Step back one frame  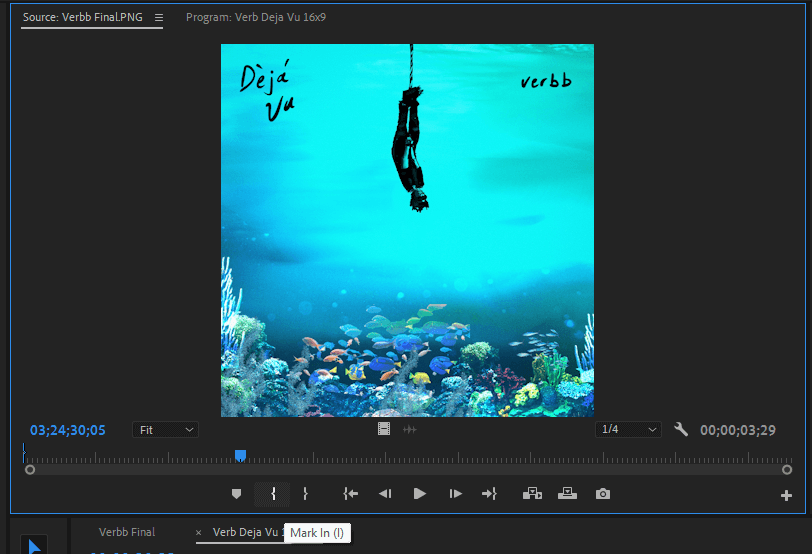tap(385, 494)
